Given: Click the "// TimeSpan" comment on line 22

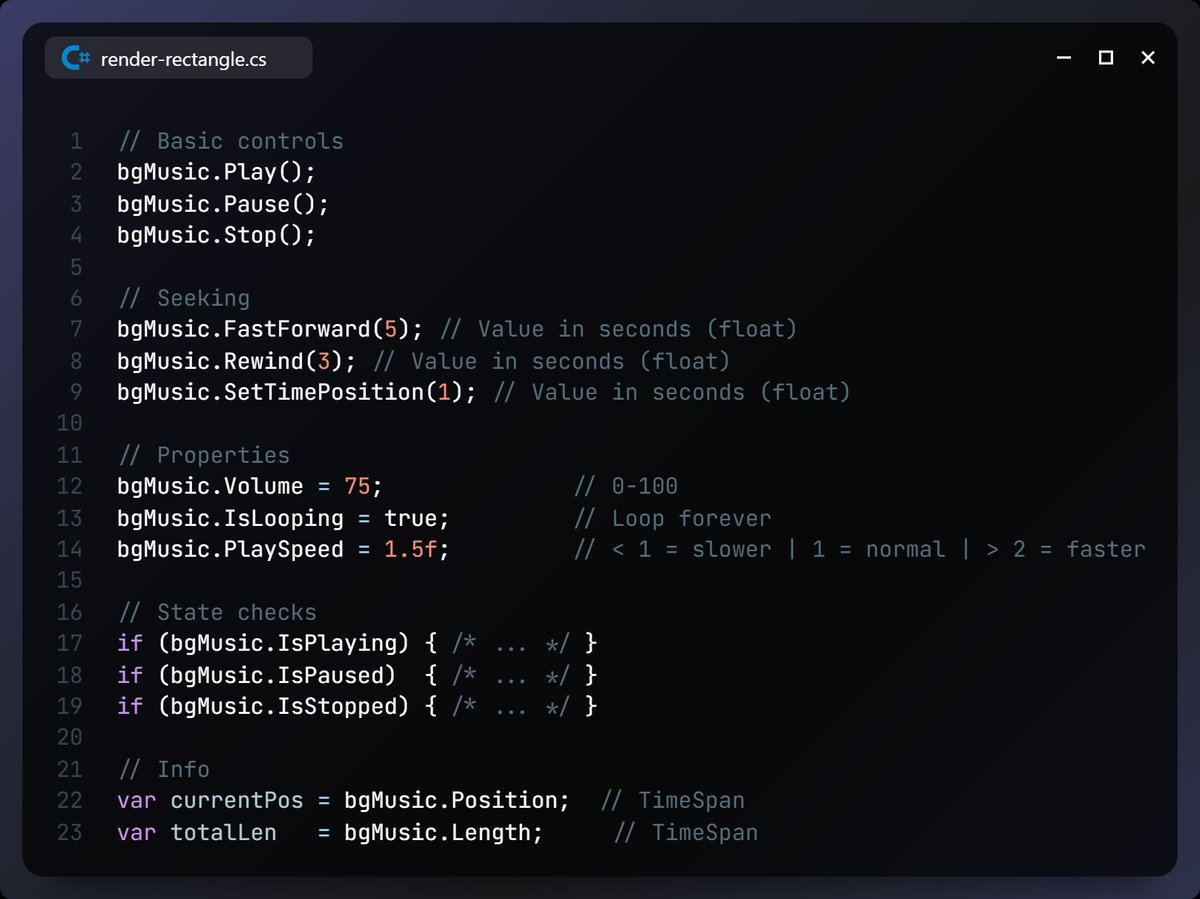Looking at the screenshot, I should click(x=672, y=800).
